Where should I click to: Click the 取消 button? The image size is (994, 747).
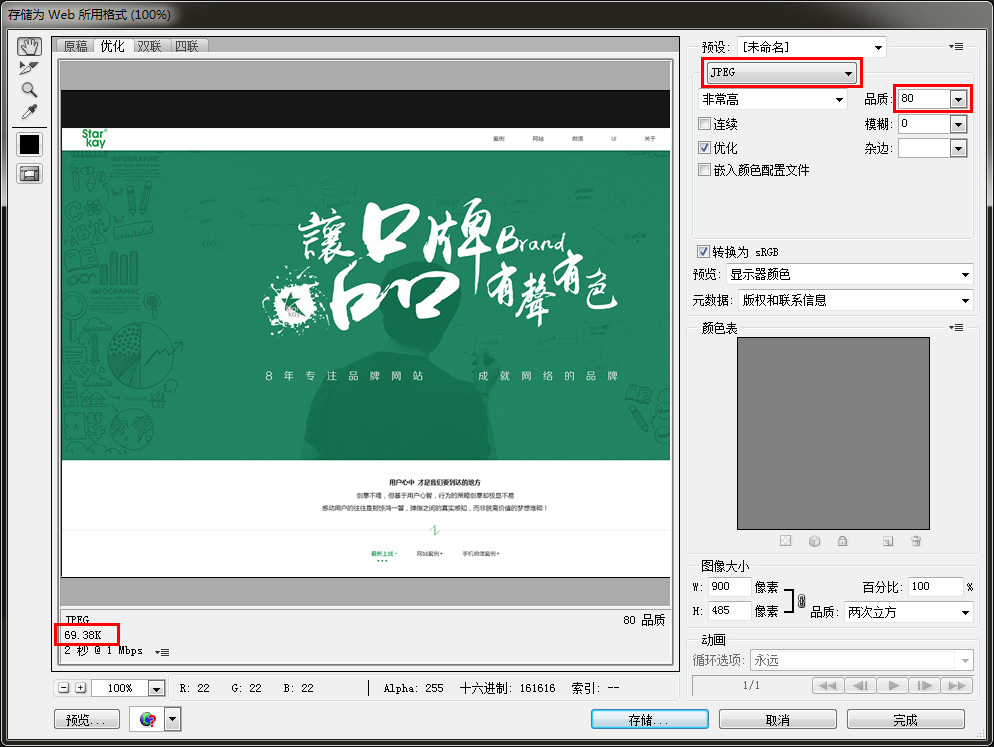tap(778, 720)
